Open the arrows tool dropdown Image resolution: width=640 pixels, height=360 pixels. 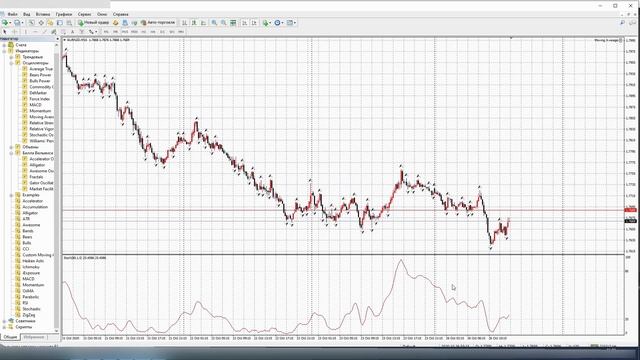[x=96, y=31]
